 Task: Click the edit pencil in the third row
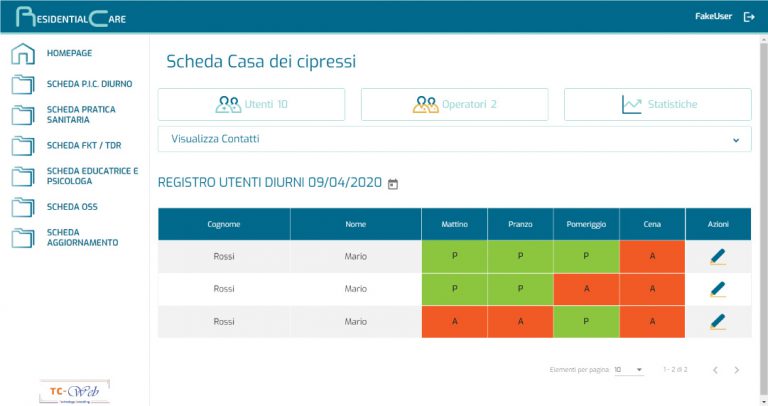(717, 322)
